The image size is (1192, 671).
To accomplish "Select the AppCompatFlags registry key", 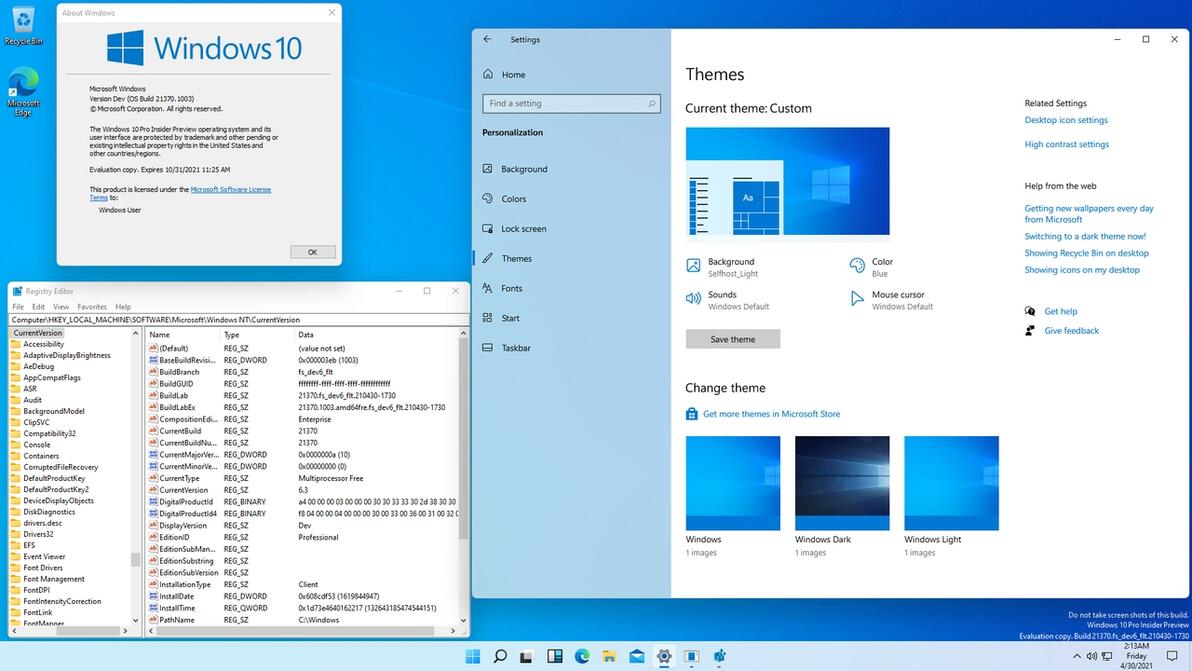I will 46,378.
